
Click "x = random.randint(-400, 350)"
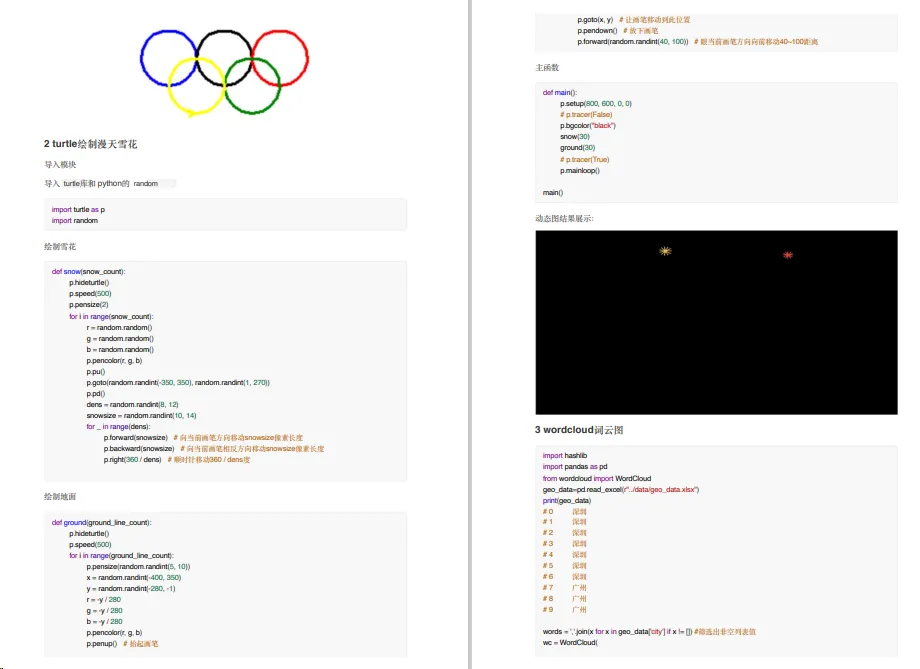tap(134, 577)
